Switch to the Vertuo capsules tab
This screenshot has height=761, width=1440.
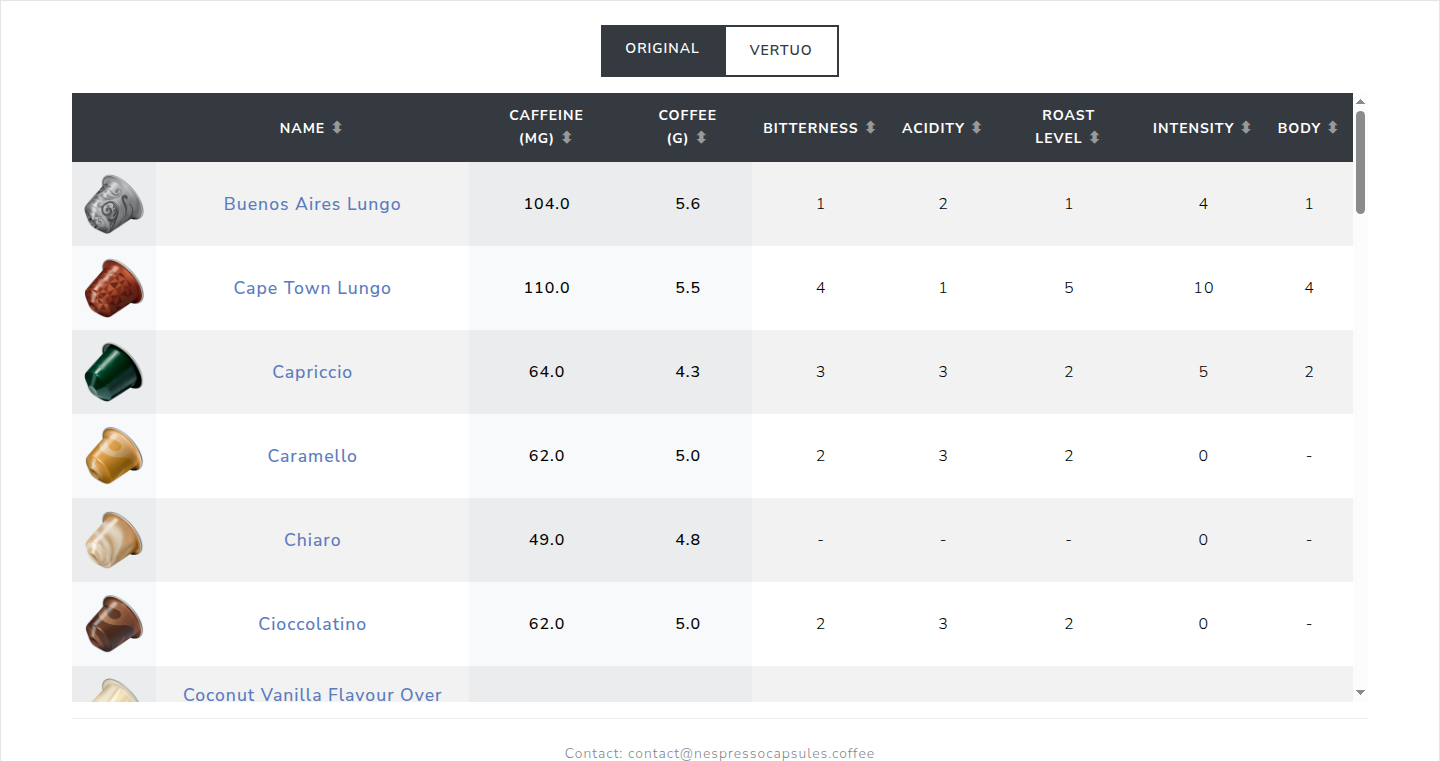click(x=781, y=51)
